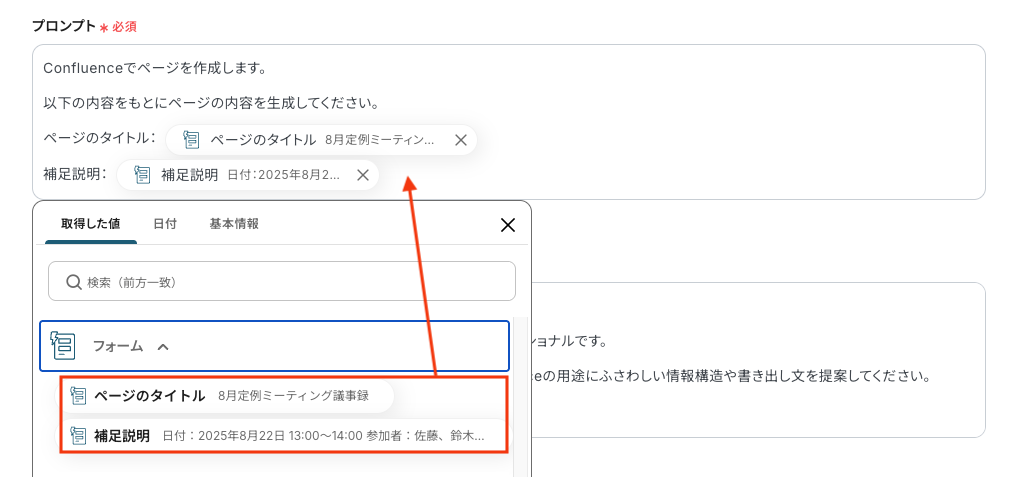Remove the ページのタイトル chip from the prompt
This screenshot has height=477, width=1014.
click(461, 140)
